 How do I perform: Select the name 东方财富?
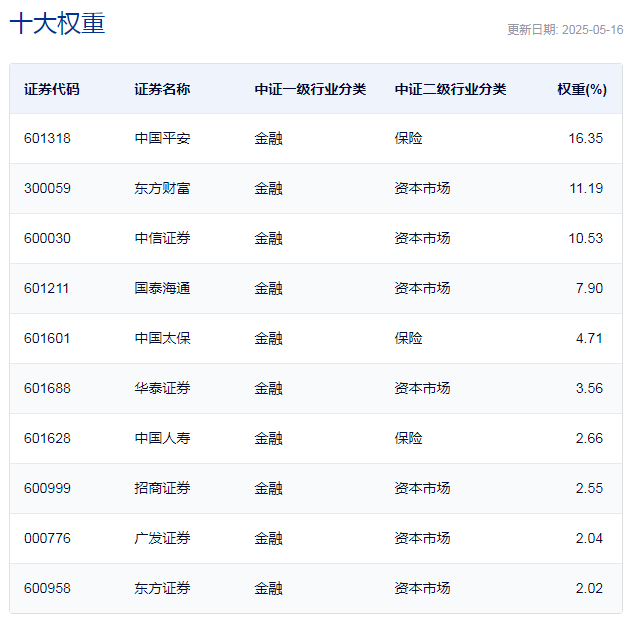pos(162,188)
